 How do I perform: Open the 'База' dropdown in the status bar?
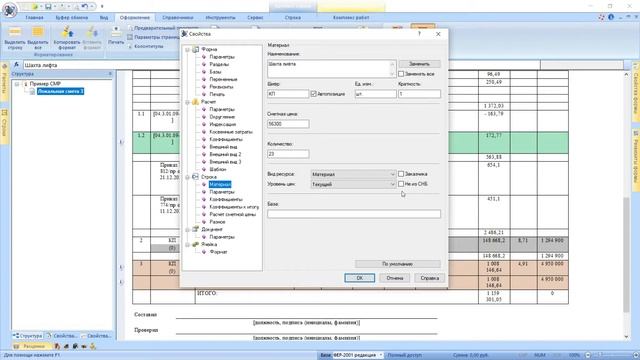[381, 355]
